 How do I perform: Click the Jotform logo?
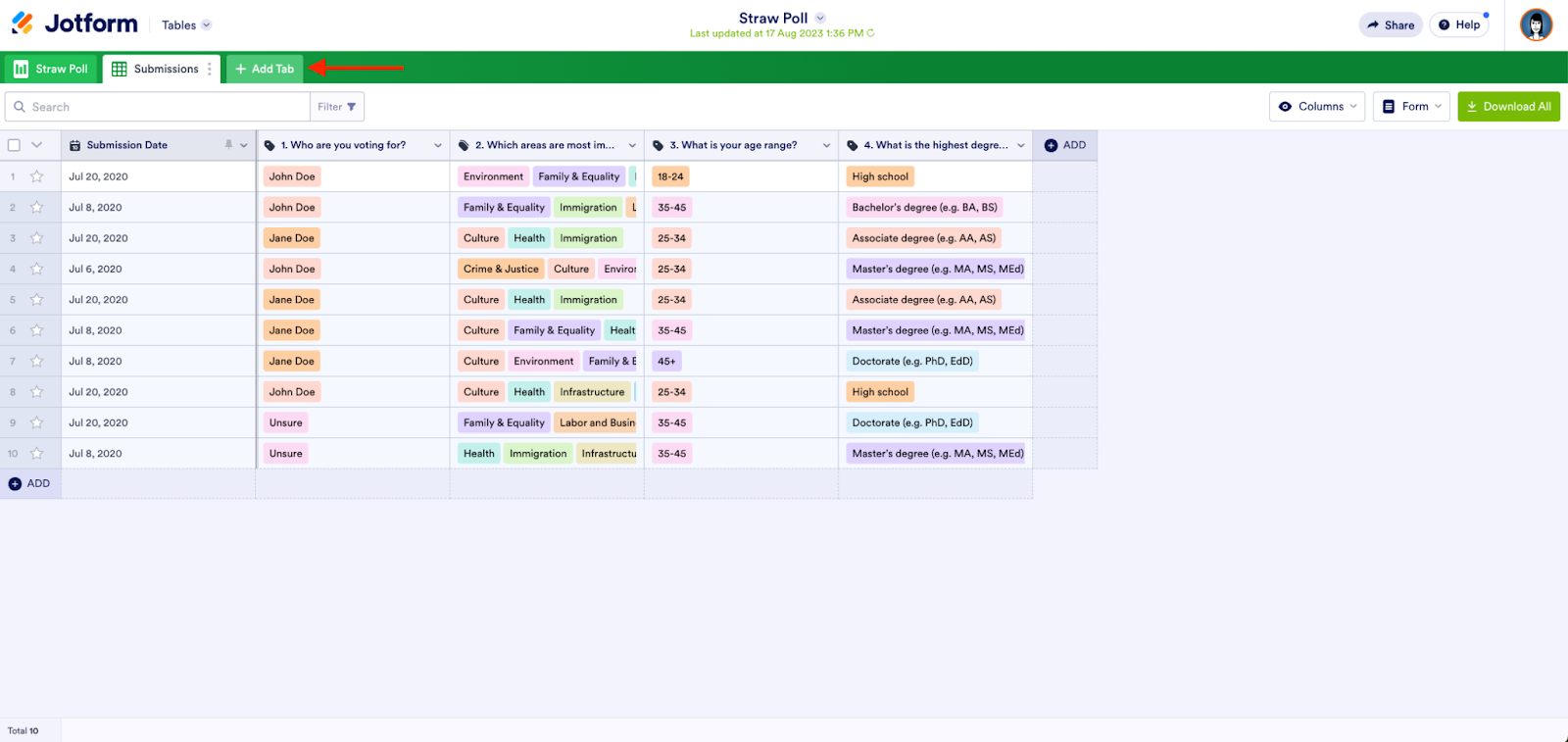pyautogui.click(x=74, y=24)
